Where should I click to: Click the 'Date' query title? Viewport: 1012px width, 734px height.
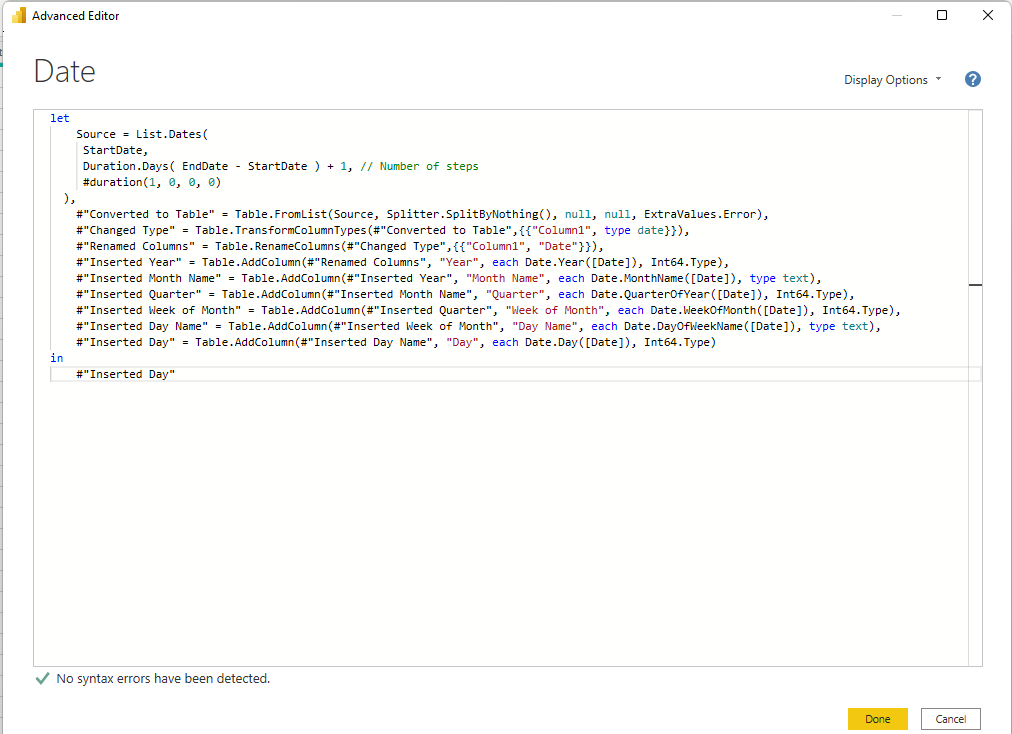[x=65, y=71]
